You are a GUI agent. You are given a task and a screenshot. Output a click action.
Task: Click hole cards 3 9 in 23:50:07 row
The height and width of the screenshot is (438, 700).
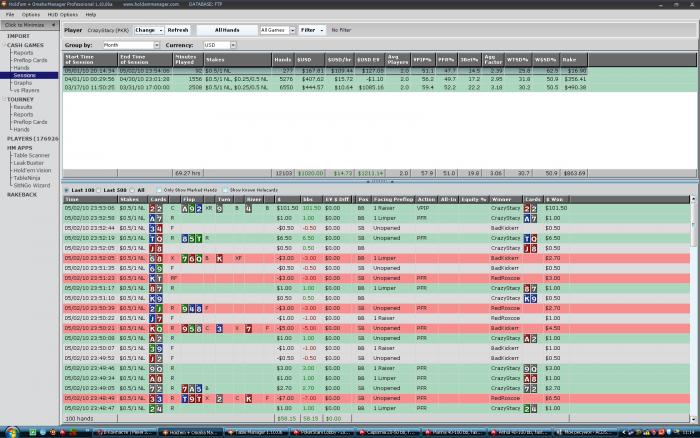tap(155, 348)
